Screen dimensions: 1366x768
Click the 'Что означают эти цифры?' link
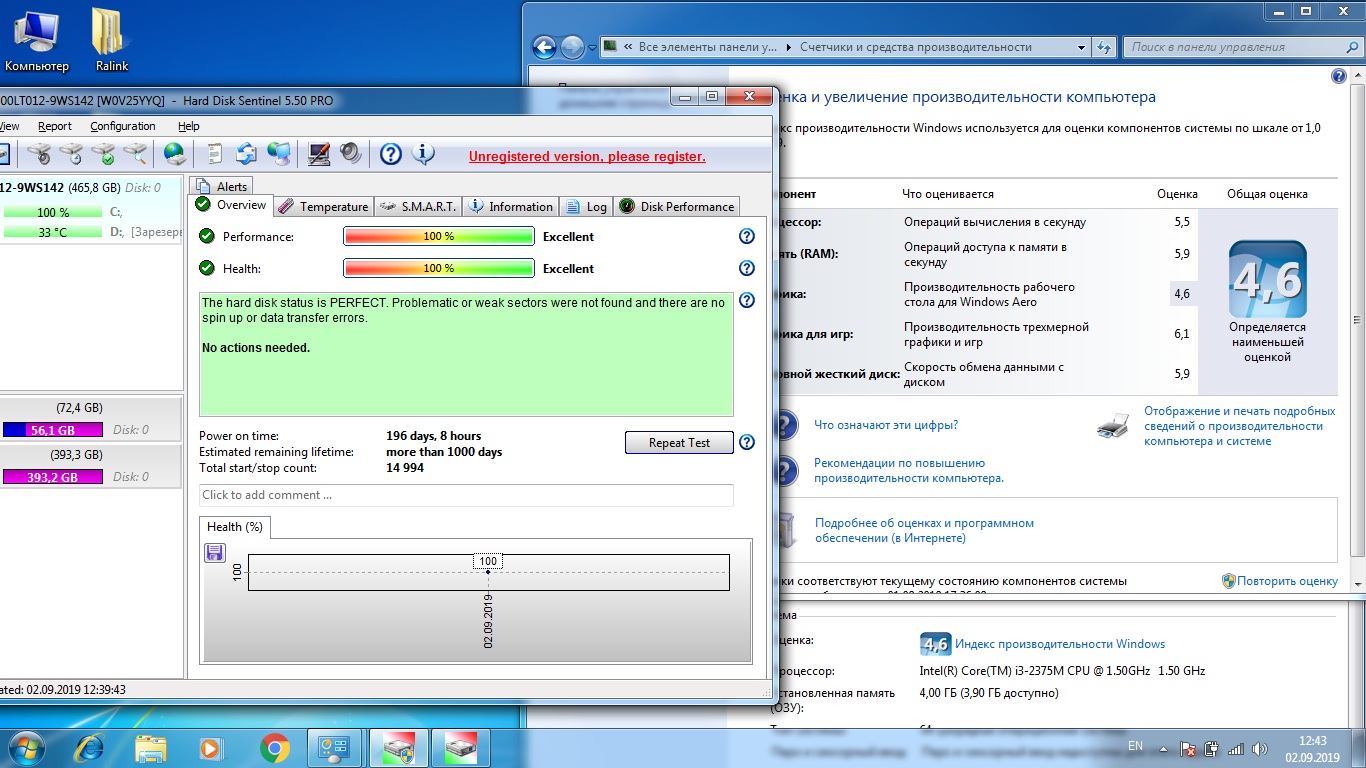(x=885, y=425)
